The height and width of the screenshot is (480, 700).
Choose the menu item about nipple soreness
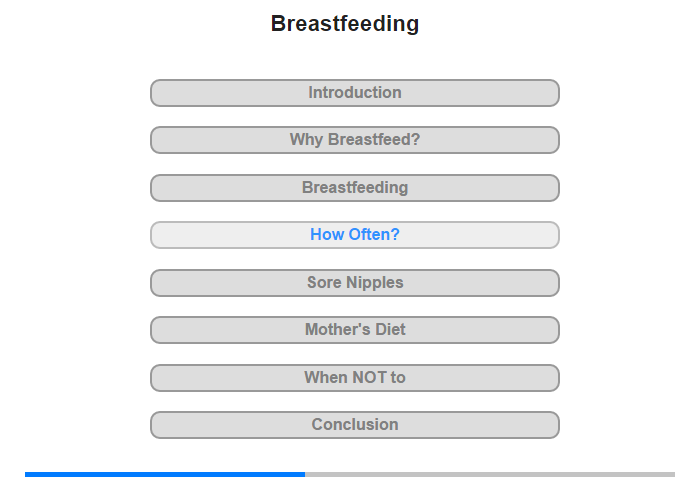coord(354,283)
